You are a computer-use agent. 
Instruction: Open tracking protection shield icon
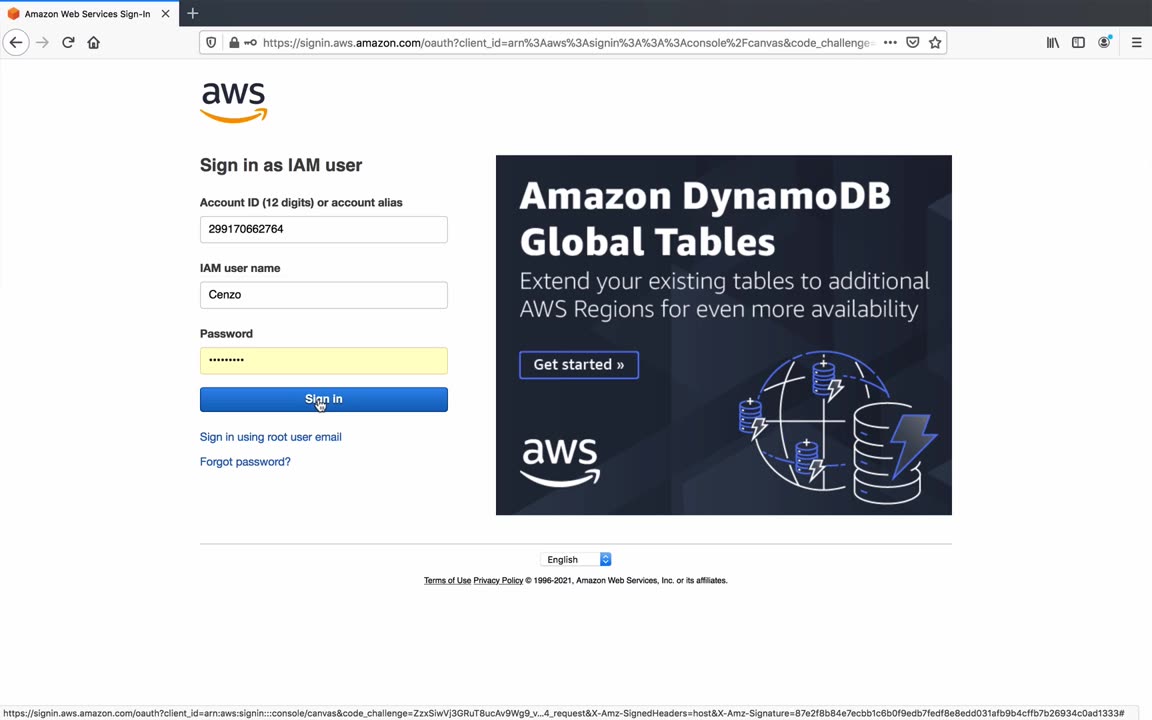coord(211,43)
